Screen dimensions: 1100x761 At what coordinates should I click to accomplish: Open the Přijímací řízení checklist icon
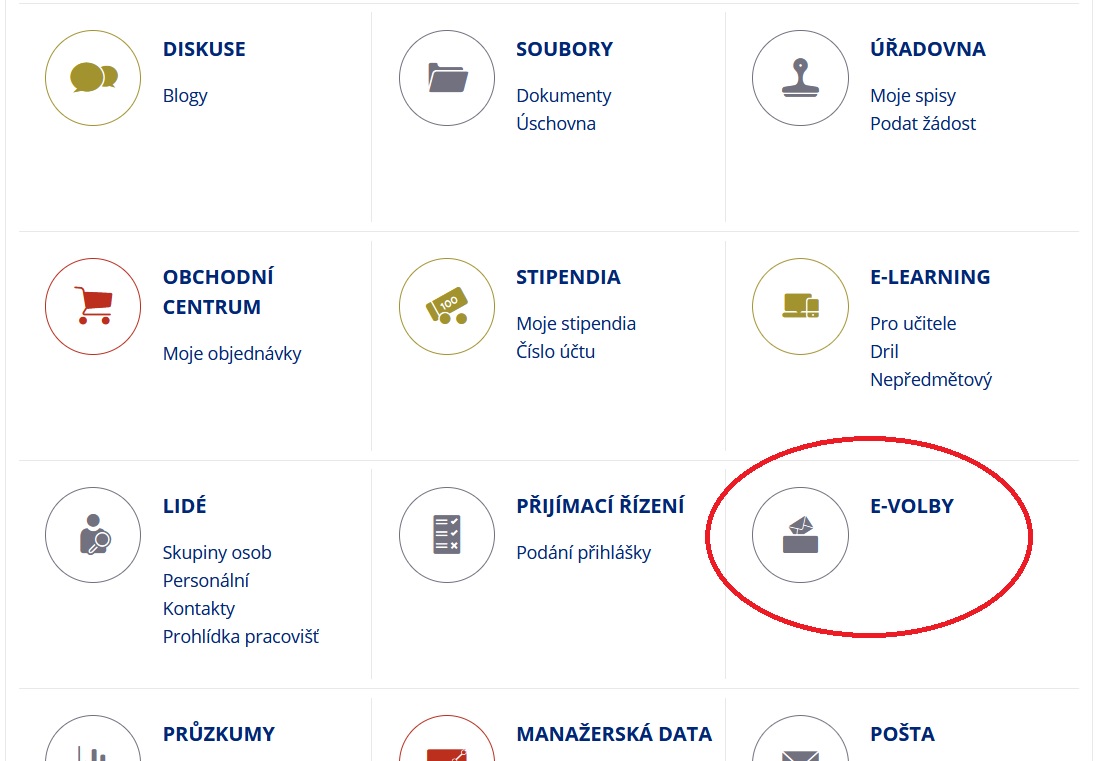coord(447,535)
